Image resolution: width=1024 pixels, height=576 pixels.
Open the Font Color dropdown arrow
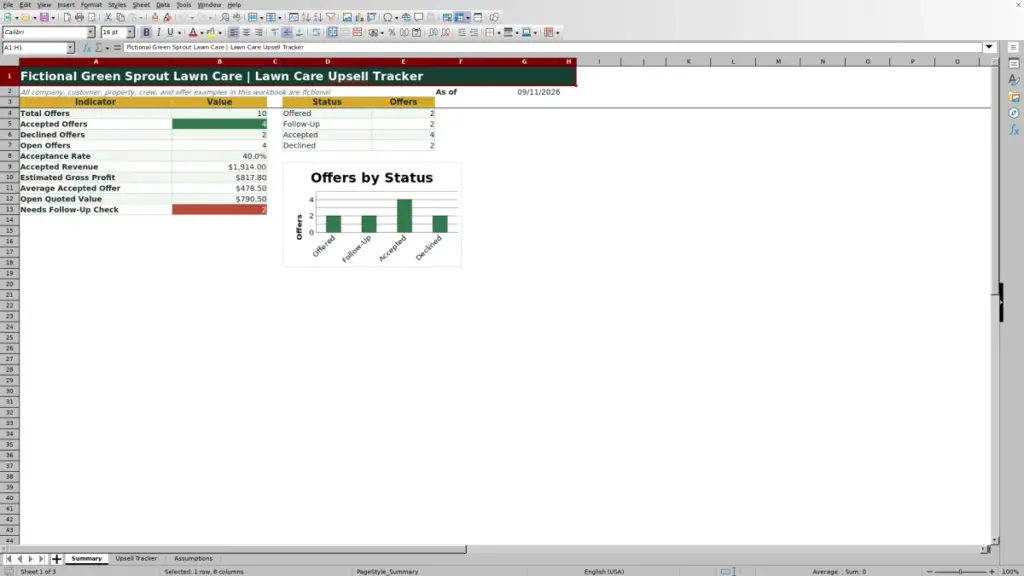(x=202, y=33)
